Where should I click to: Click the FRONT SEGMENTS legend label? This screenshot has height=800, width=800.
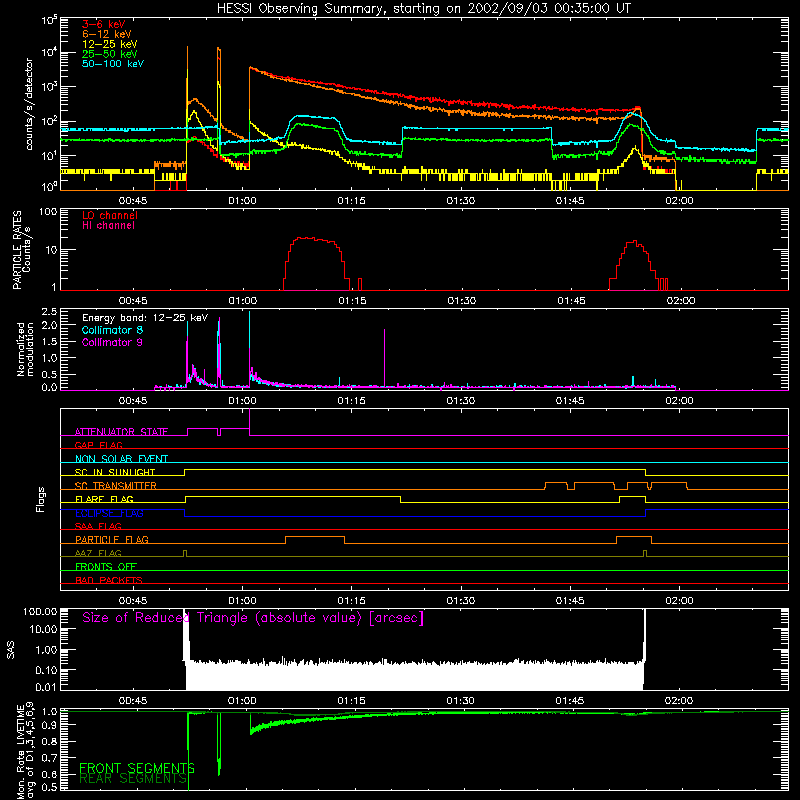[137, 768]
